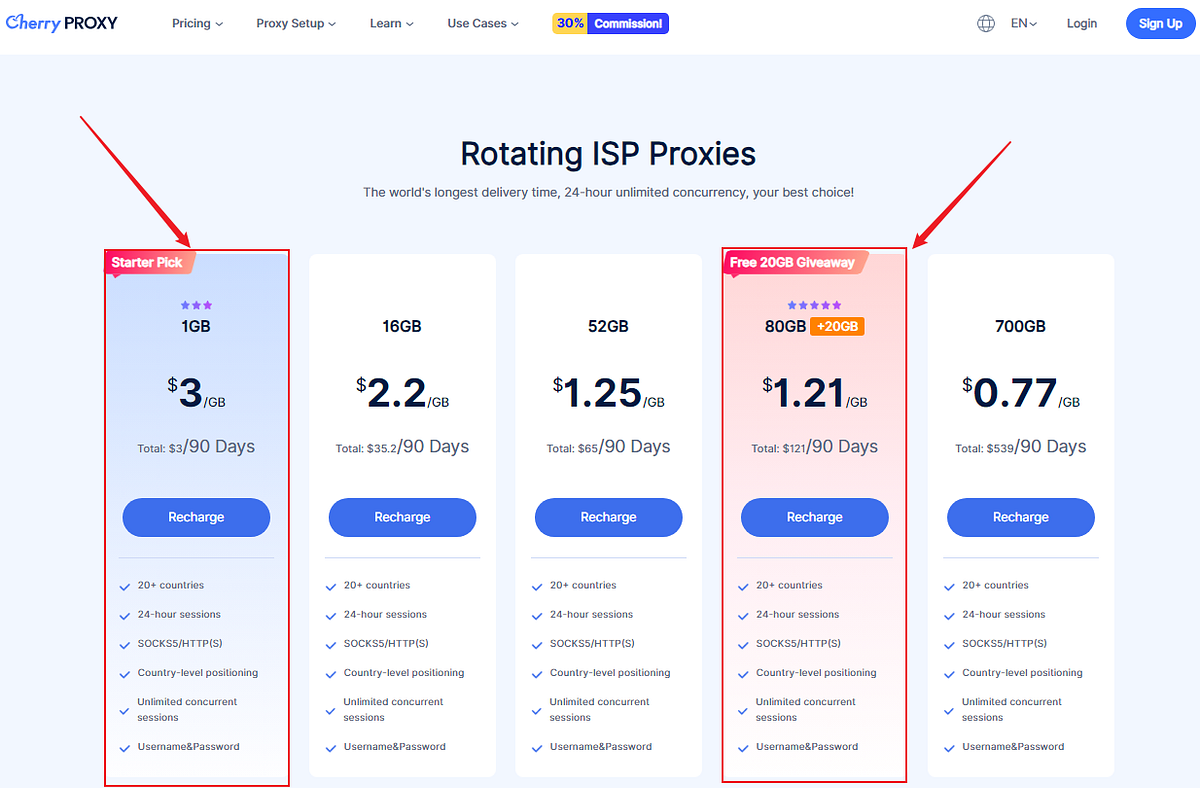The height and width of the screenshot is (788, 1200).
Task: Expand the EN language selector
Action: [1025, 23]
